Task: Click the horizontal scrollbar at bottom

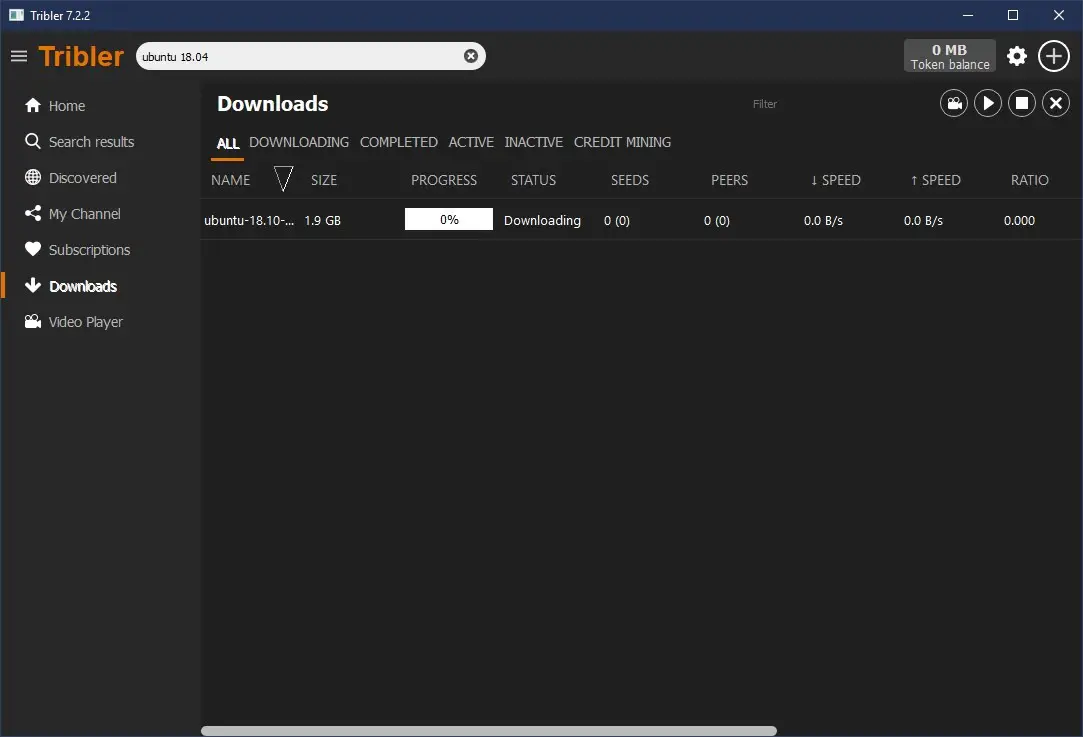Action: click(489, 731)
